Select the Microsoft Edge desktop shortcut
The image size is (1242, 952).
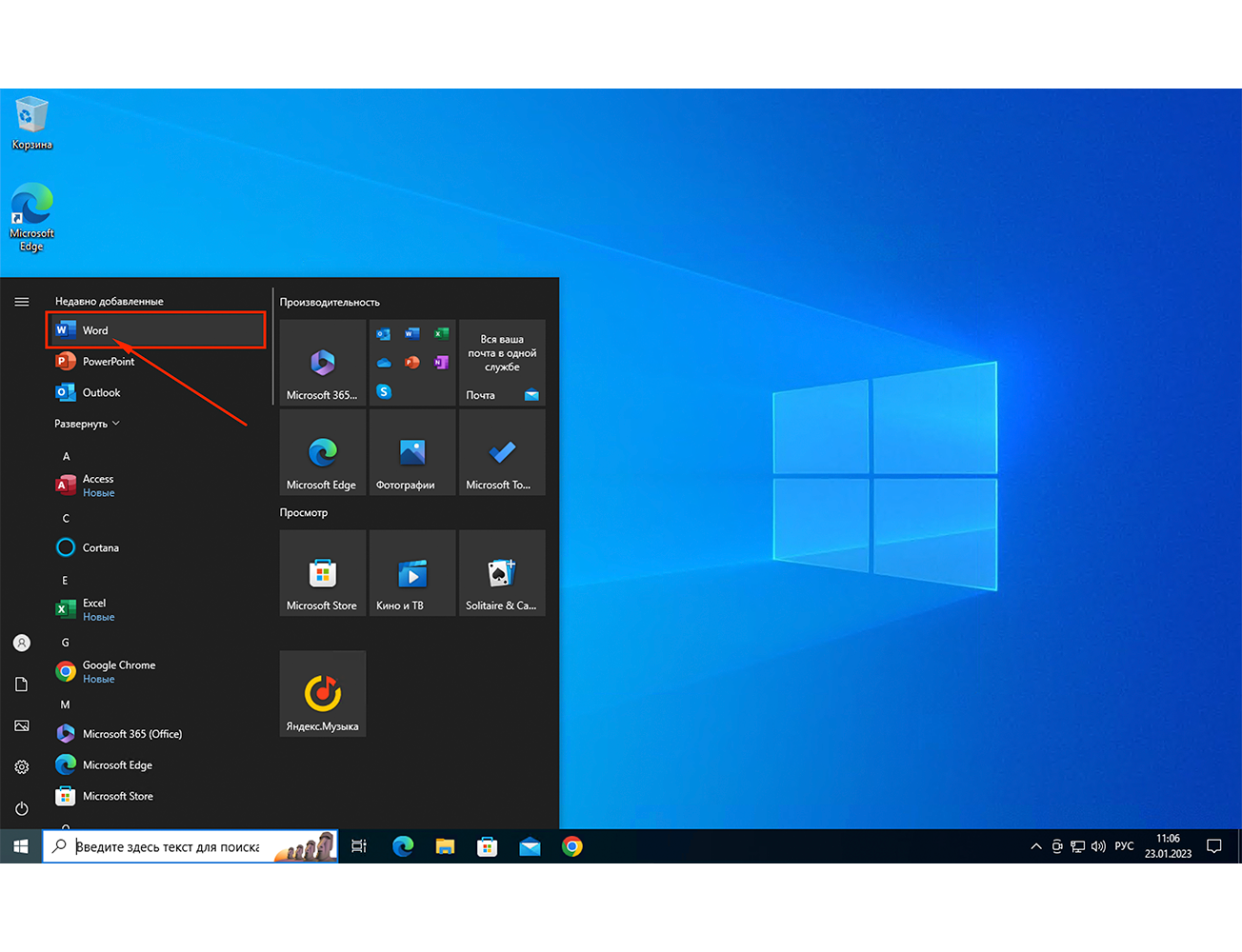pyautogui.click(x=31, y=217)
